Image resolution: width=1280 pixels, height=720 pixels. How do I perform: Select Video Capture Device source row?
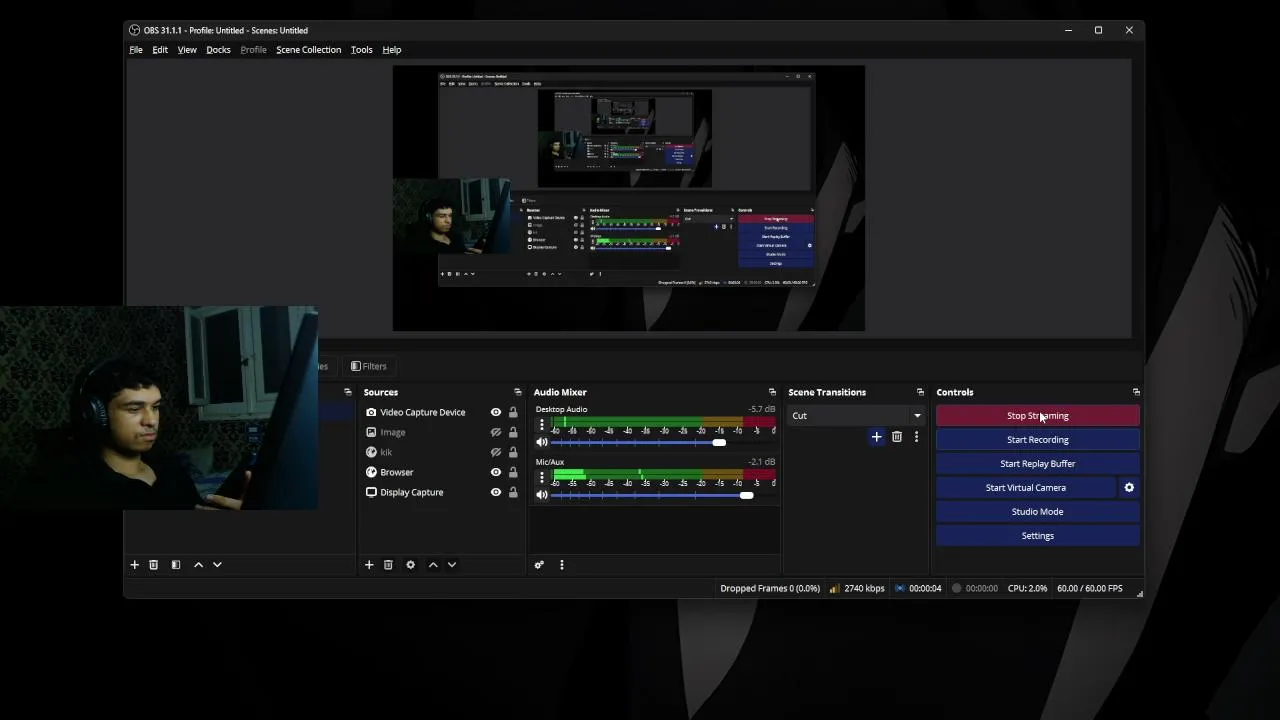click(x=440, y=412)
